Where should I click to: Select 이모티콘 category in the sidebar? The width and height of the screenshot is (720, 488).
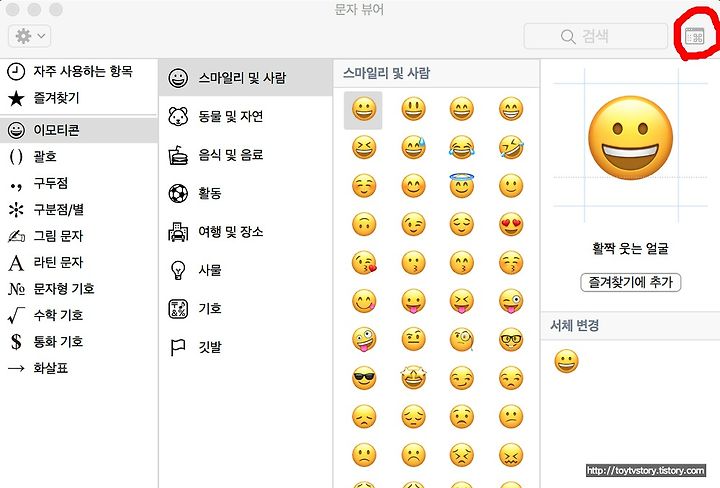tap(79, 130)
